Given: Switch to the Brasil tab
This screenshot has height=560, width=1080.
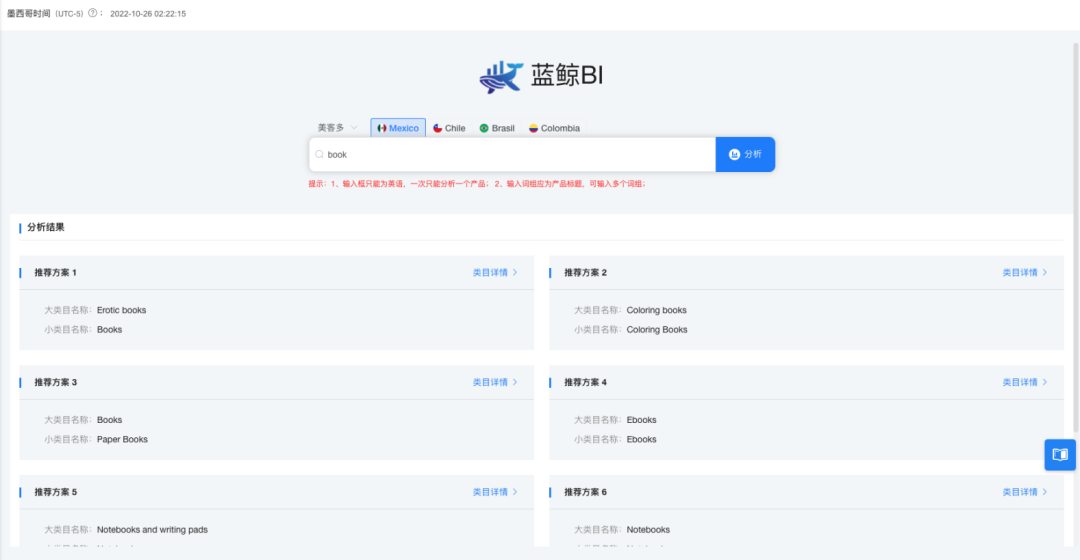Looking at the screenshot, I should click(x=497, y=128).
